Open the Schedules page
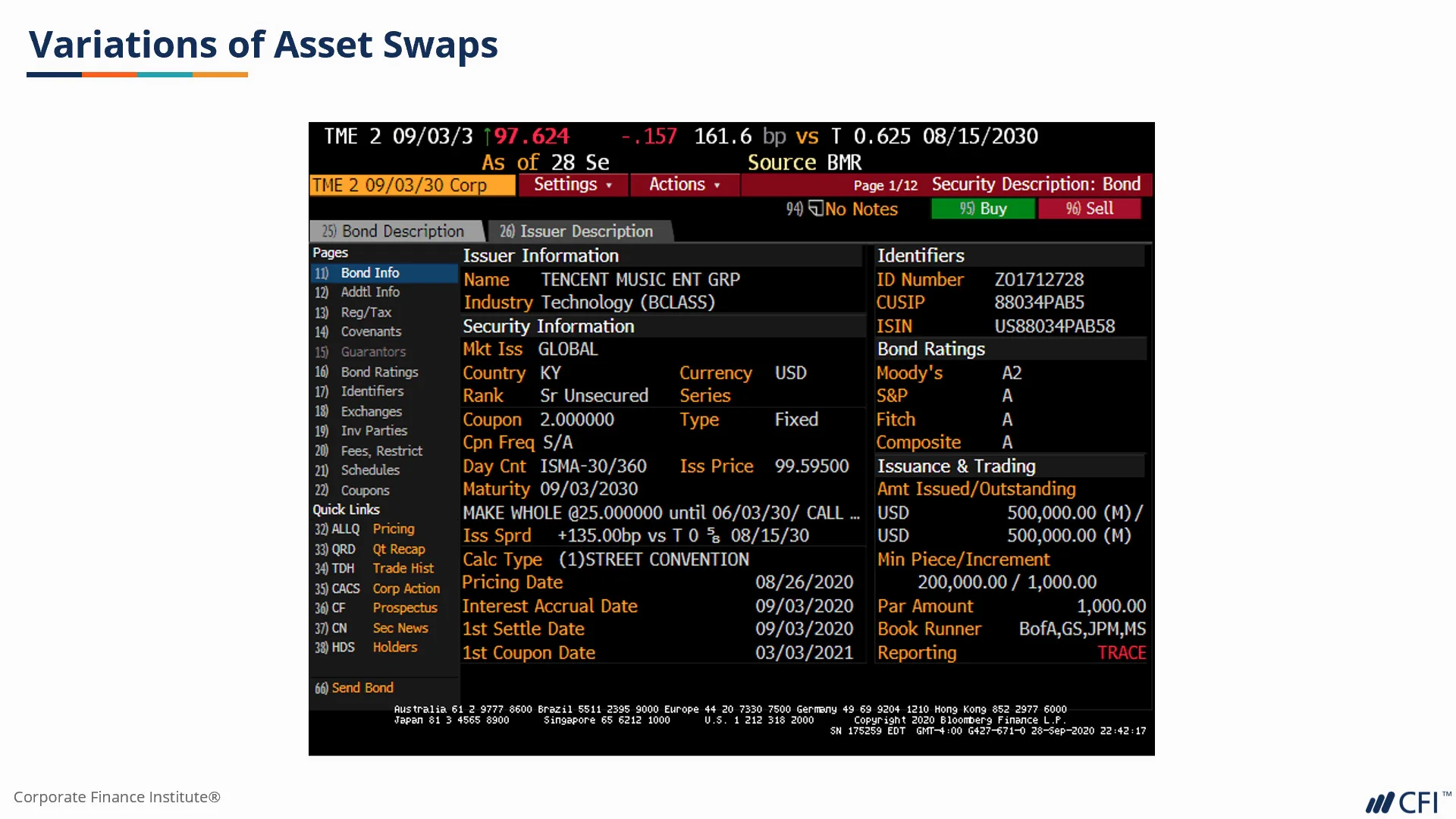Image resolution: width=1456 pixels, height=819 pixels. coord(370,470)
